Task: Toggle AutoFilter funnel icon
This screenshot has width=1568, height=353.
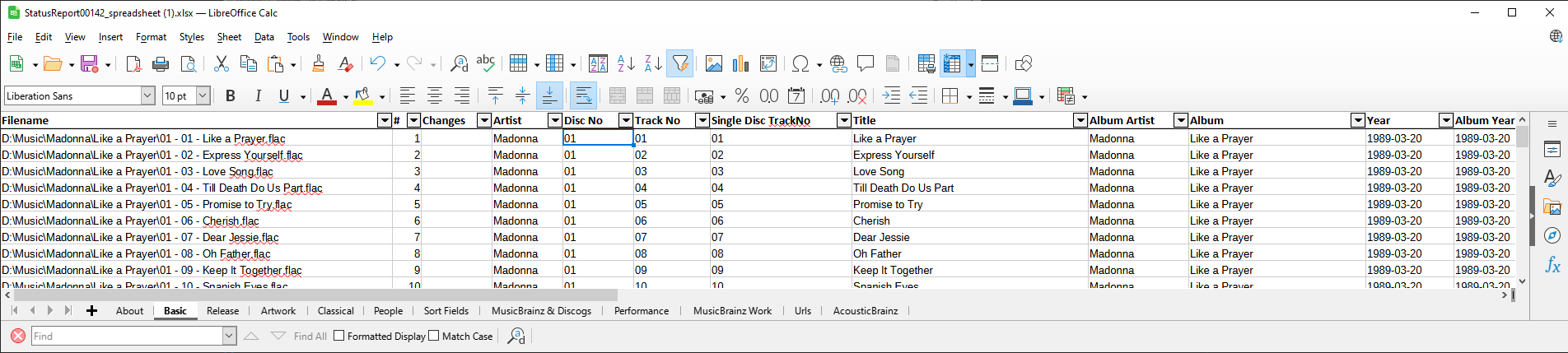Action: [680, 63]
